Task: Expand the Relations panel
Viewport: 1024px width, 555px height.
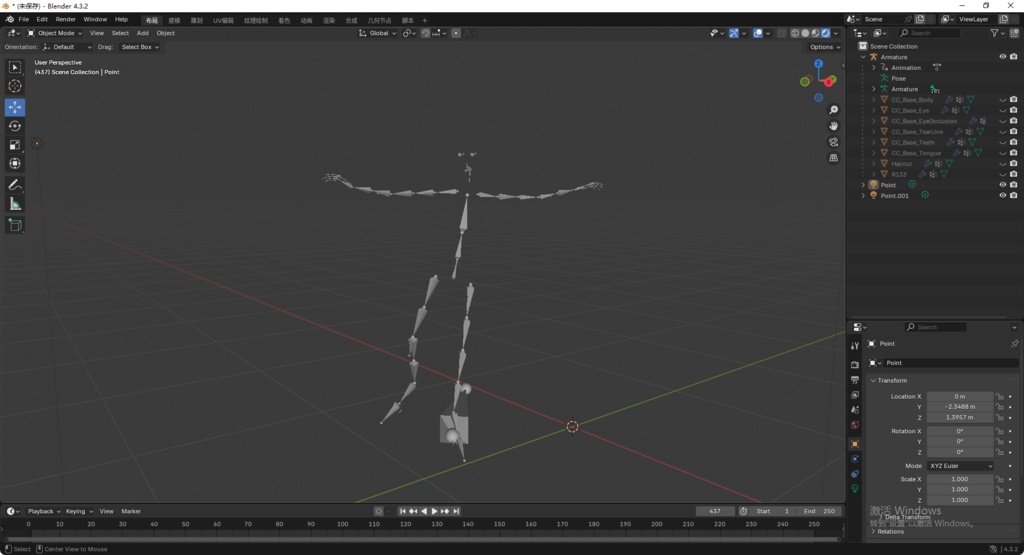Action: point(890,531)
